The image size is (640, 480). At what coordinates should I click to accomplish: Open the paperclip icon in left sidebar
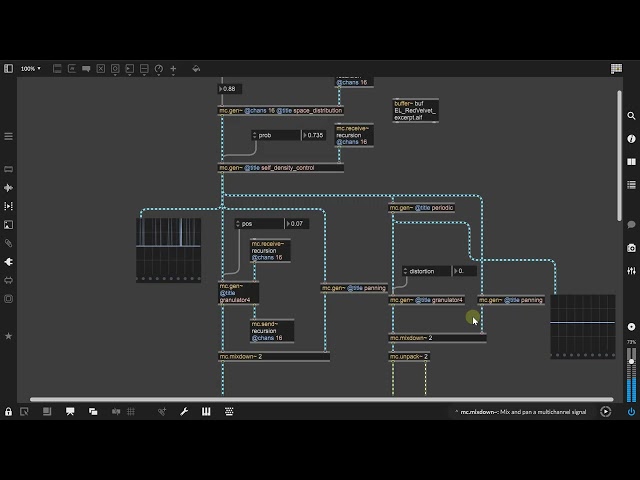[8, 243]
